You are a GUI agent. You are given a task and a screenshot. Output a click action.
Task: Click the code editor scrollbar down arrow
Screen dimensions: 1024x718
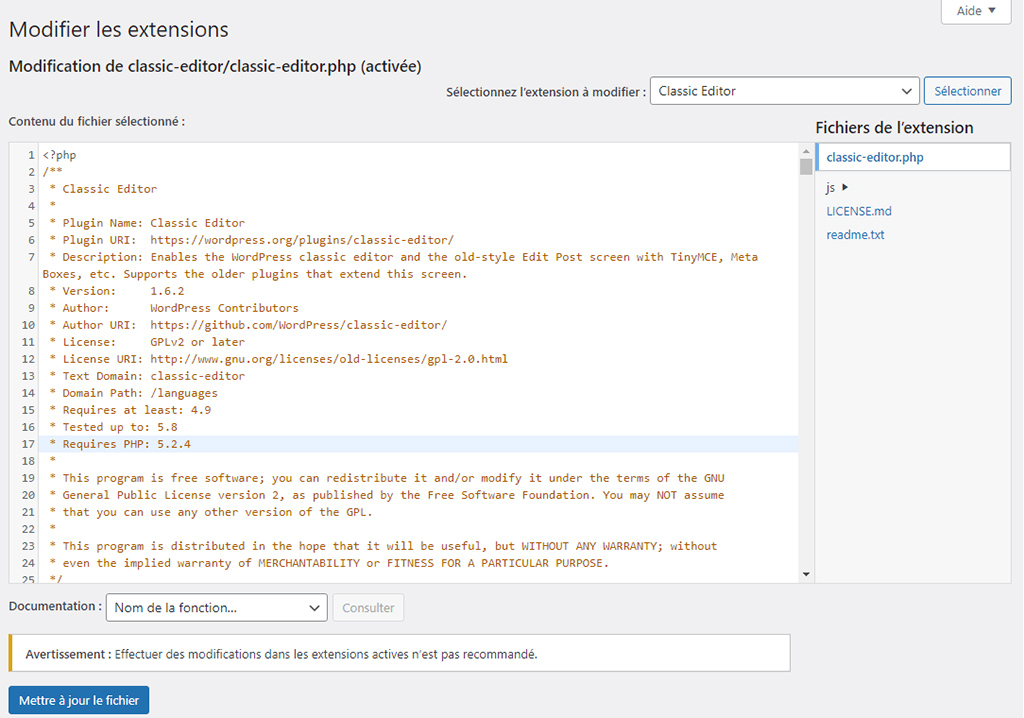pyautogui.click(x=806, y=575)
